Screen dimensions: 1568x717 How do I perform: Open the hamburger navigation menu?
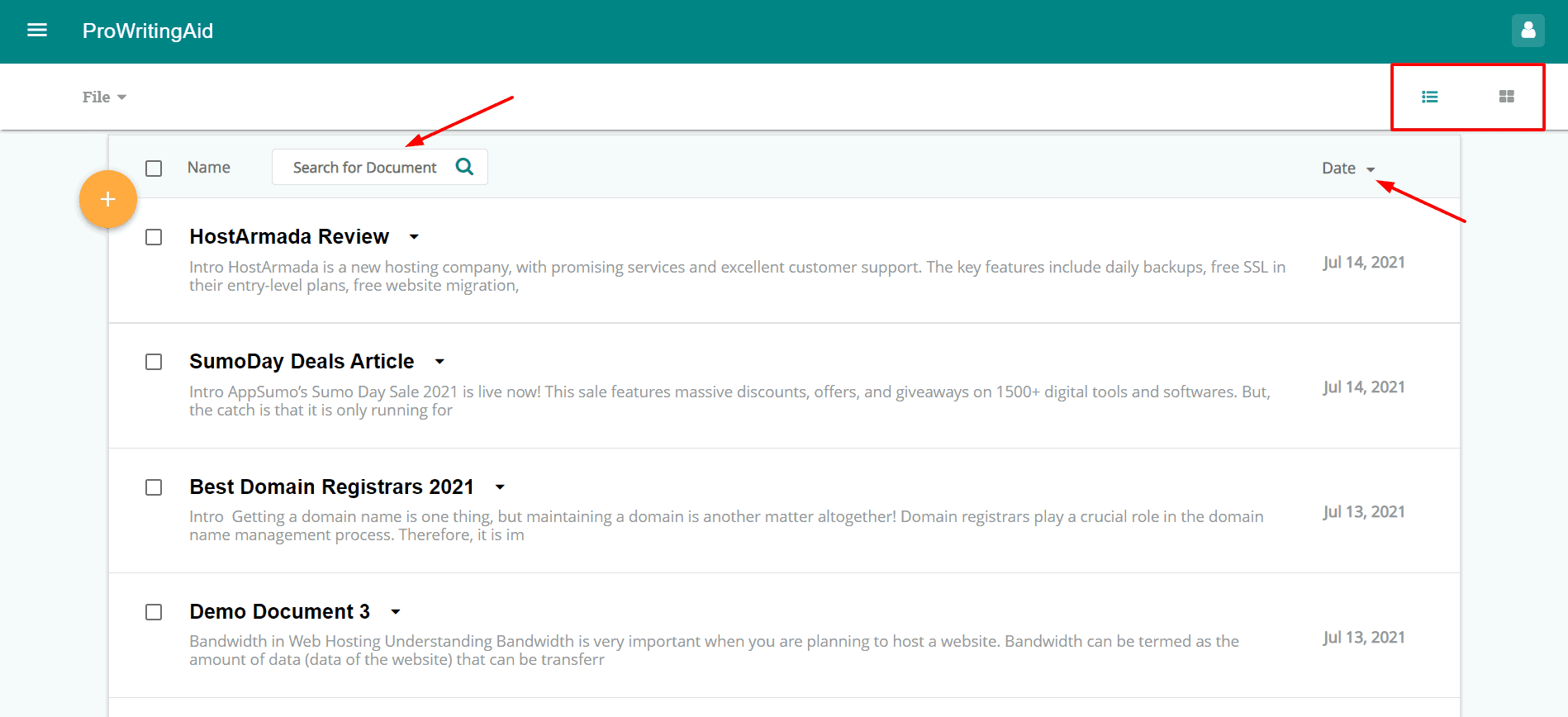(x=37, y=31)
